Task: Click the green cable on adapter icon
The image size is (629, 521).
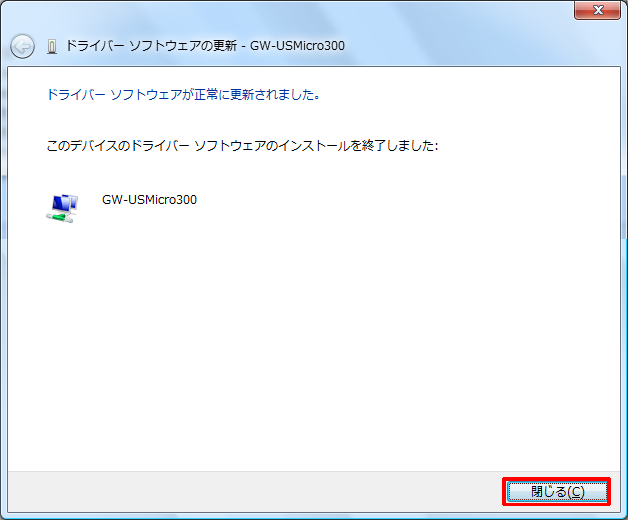Action: [x=58, y=216]
